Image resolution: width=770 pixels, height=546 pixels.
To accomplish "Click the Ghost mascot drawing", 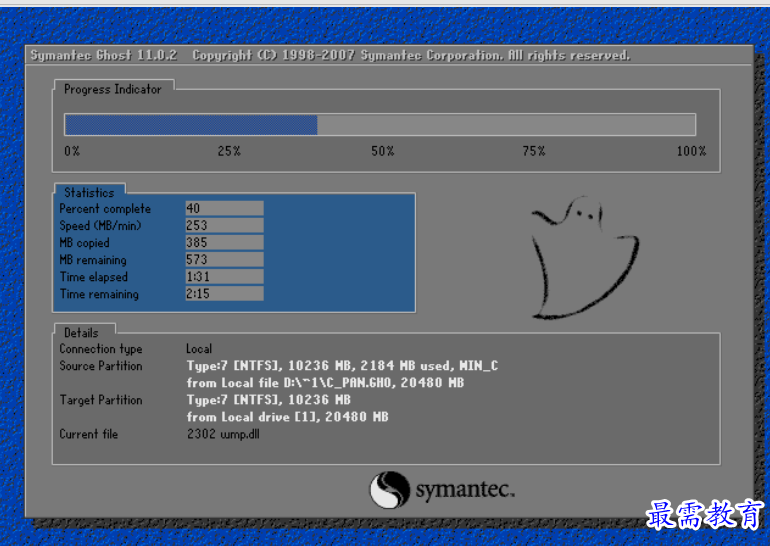I will (585, 257).
